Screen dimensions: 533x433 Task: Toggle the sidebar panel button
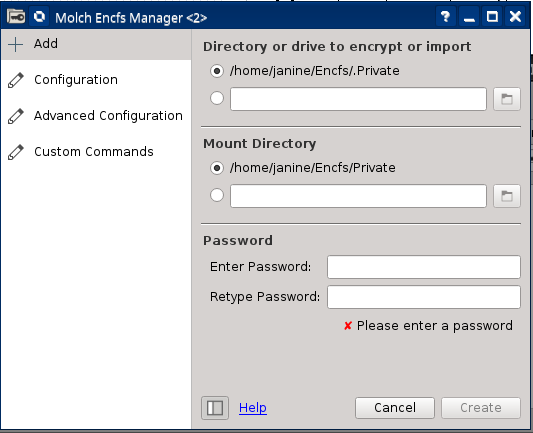[215, 408]
